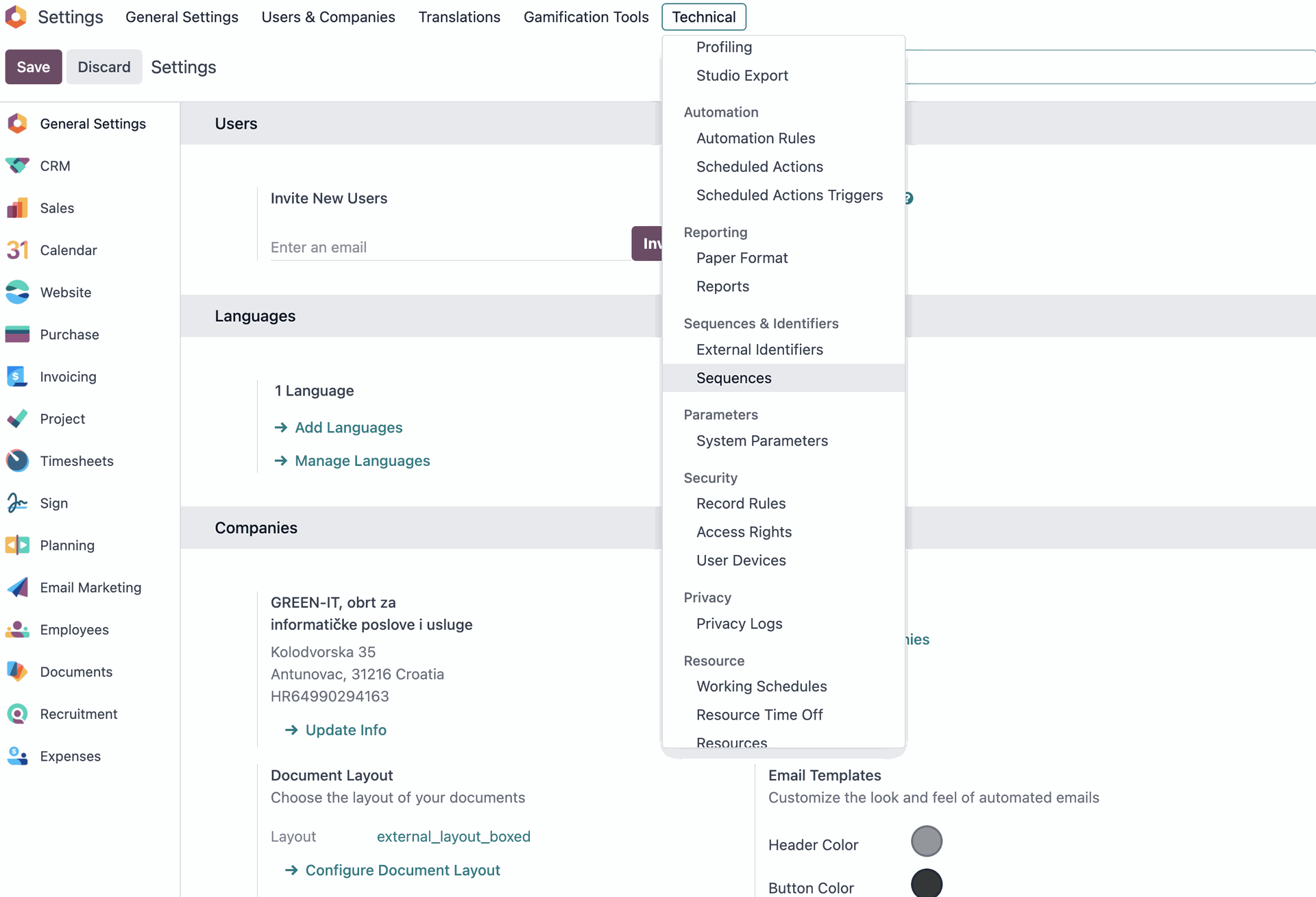1316x897 pixels.
Task: Select the Recruitment icon in sidebar
Action: (x=18, y=714)
